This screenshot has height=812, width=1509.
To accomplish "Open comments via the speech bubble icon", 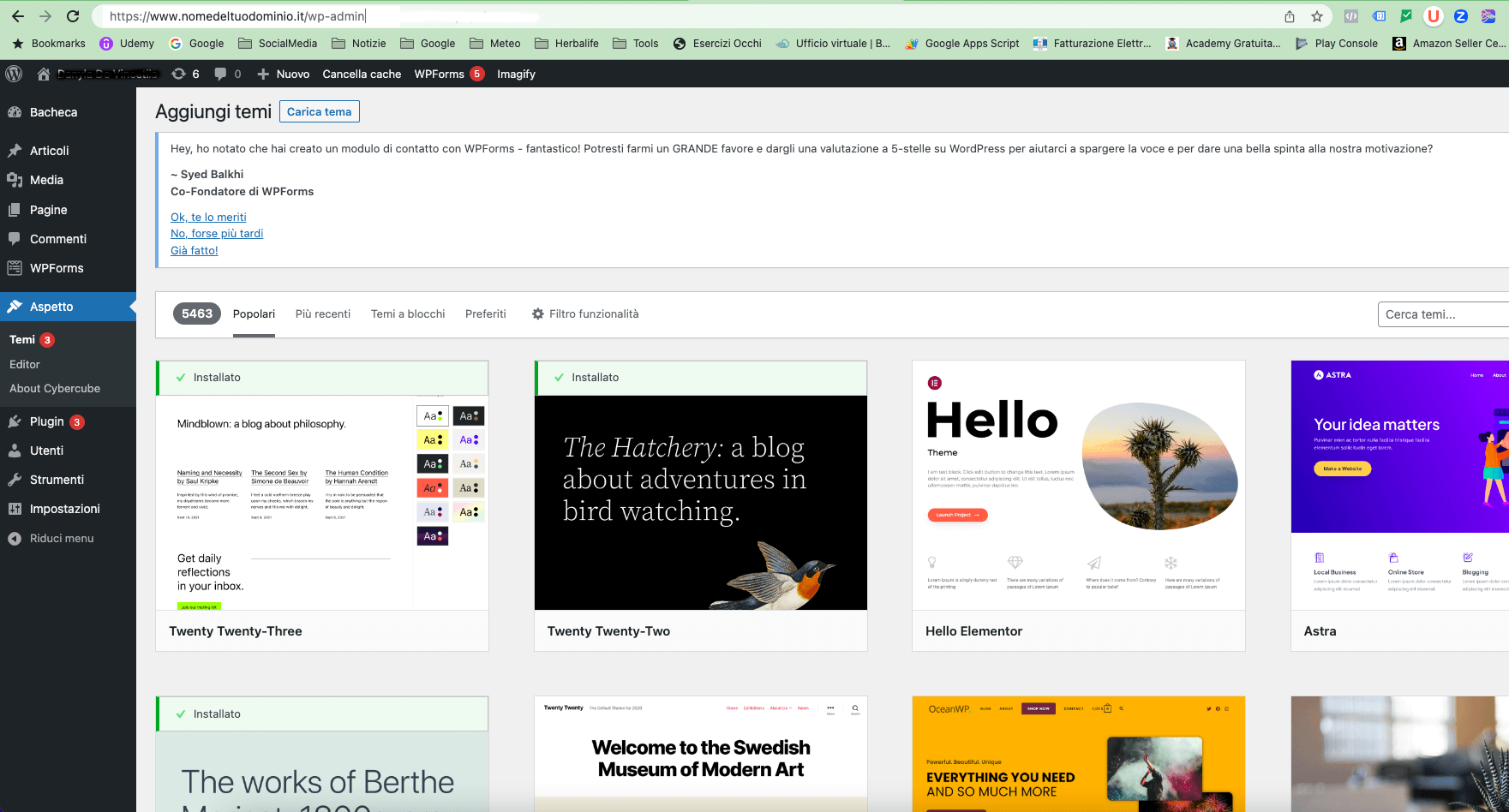I will (x=221, y=74).
